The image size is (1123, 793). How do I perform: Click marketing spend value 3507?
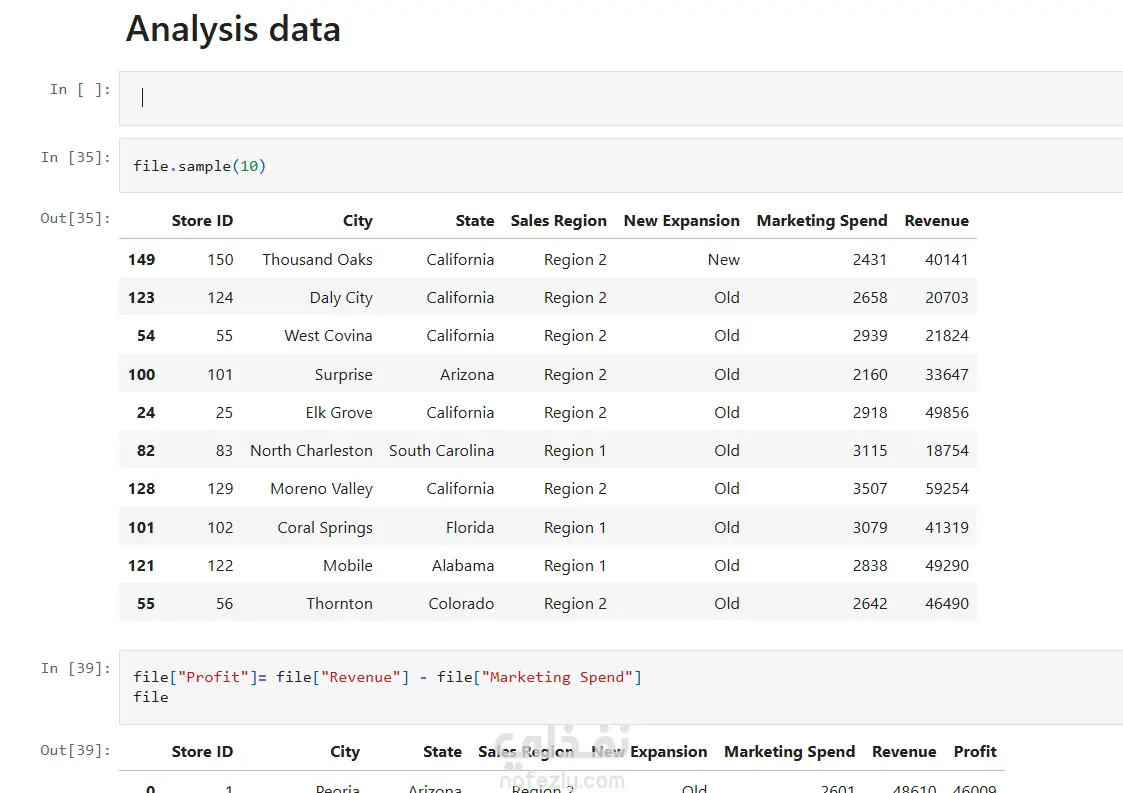coord(870,489)
